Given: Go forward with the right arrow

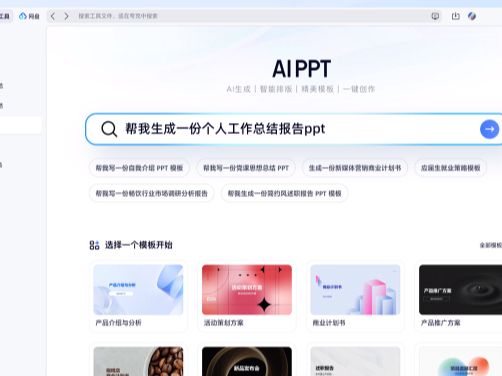Looking at the screenshot, I should [66, 16].
